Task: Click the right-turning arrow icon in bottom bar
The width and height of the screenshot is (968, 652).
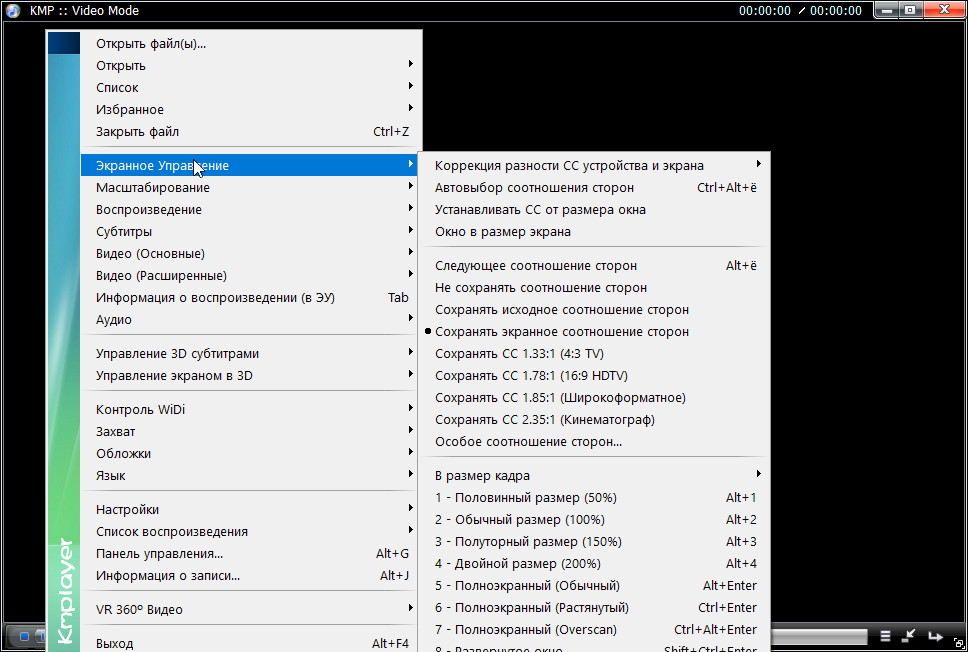Action: tap(935, 636)
